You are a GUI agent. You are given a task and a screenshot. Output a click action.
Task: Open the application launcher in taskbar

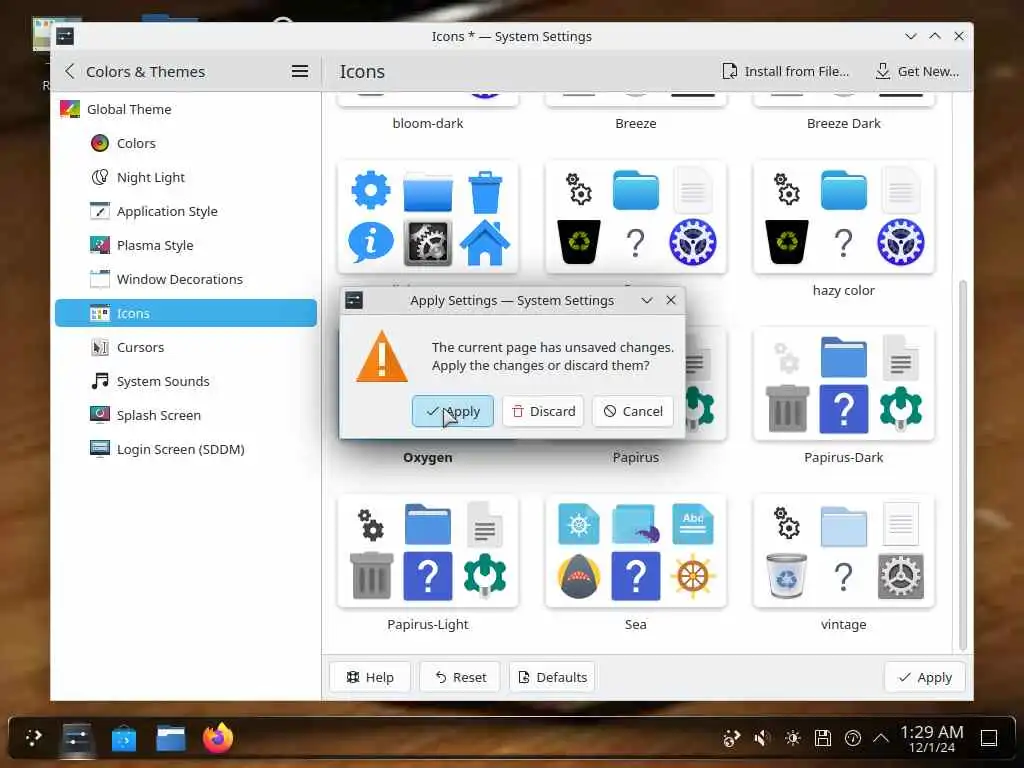pyautogui.click(x=34, y=739)
